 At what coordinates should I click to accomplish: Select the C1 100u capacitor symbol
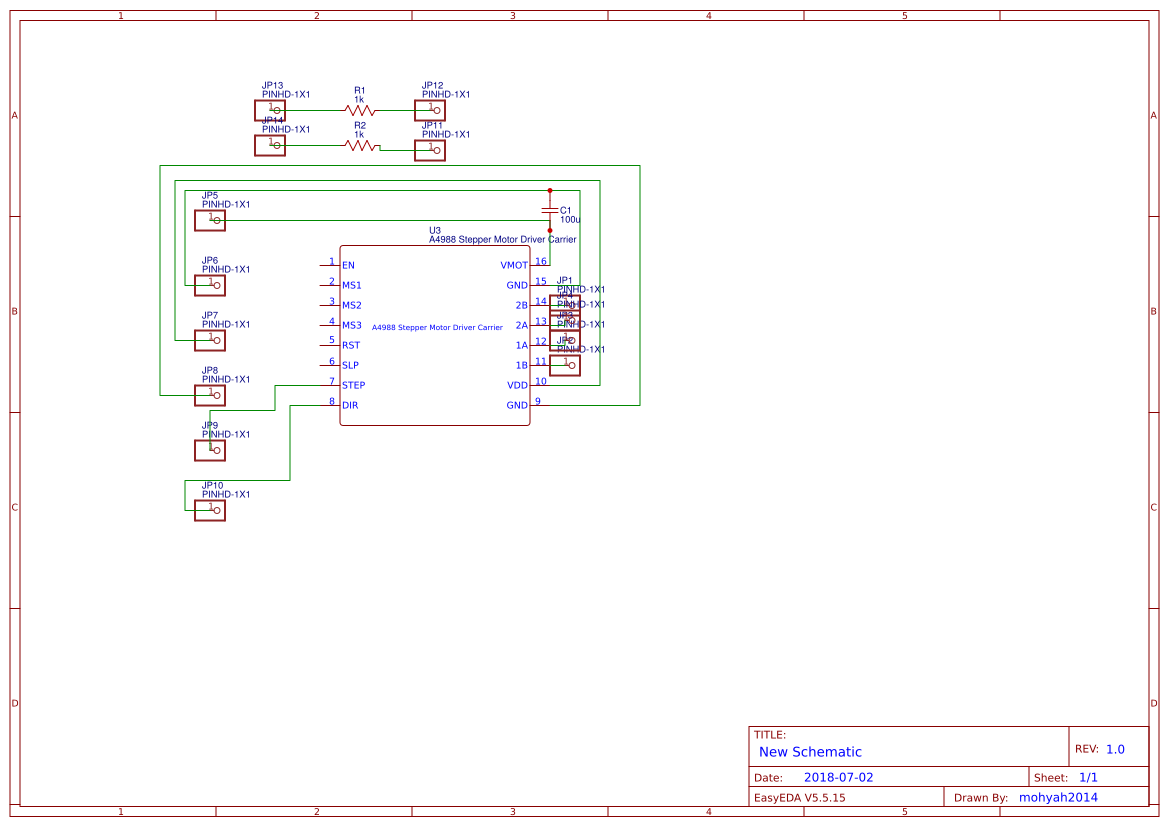tap(550, 211)
